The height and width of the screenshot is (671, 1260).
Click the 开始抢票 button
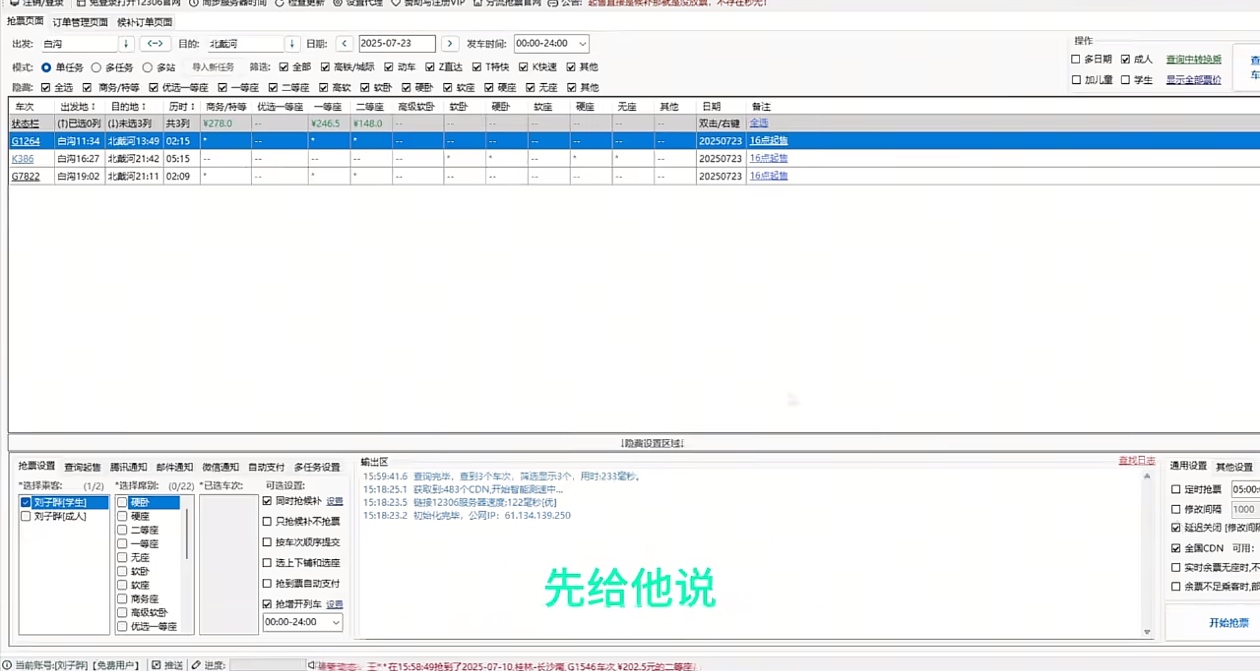(1228, 622)
